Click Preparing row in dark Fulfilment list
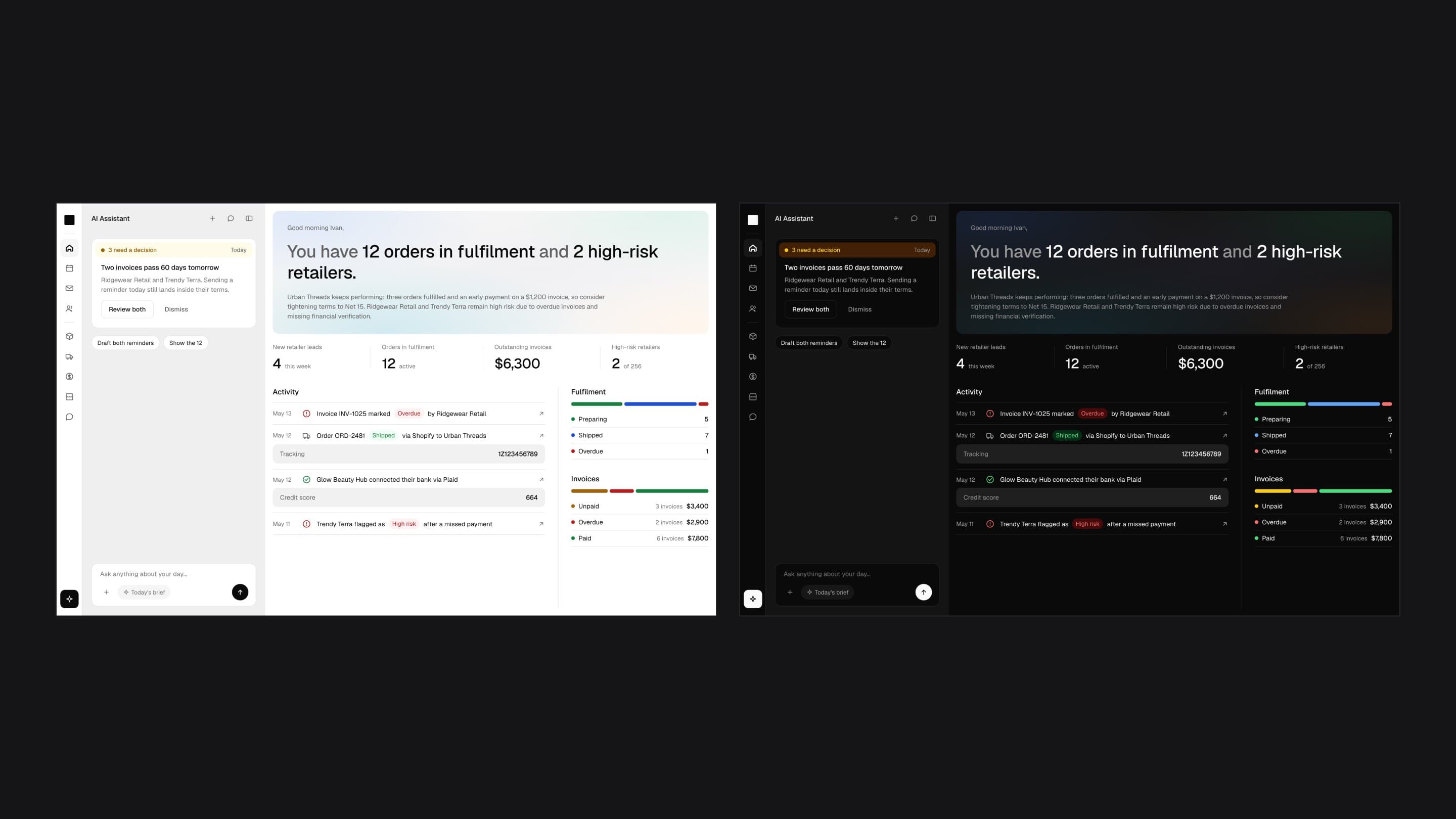 pyautogui.click(x=1323, y=419)
